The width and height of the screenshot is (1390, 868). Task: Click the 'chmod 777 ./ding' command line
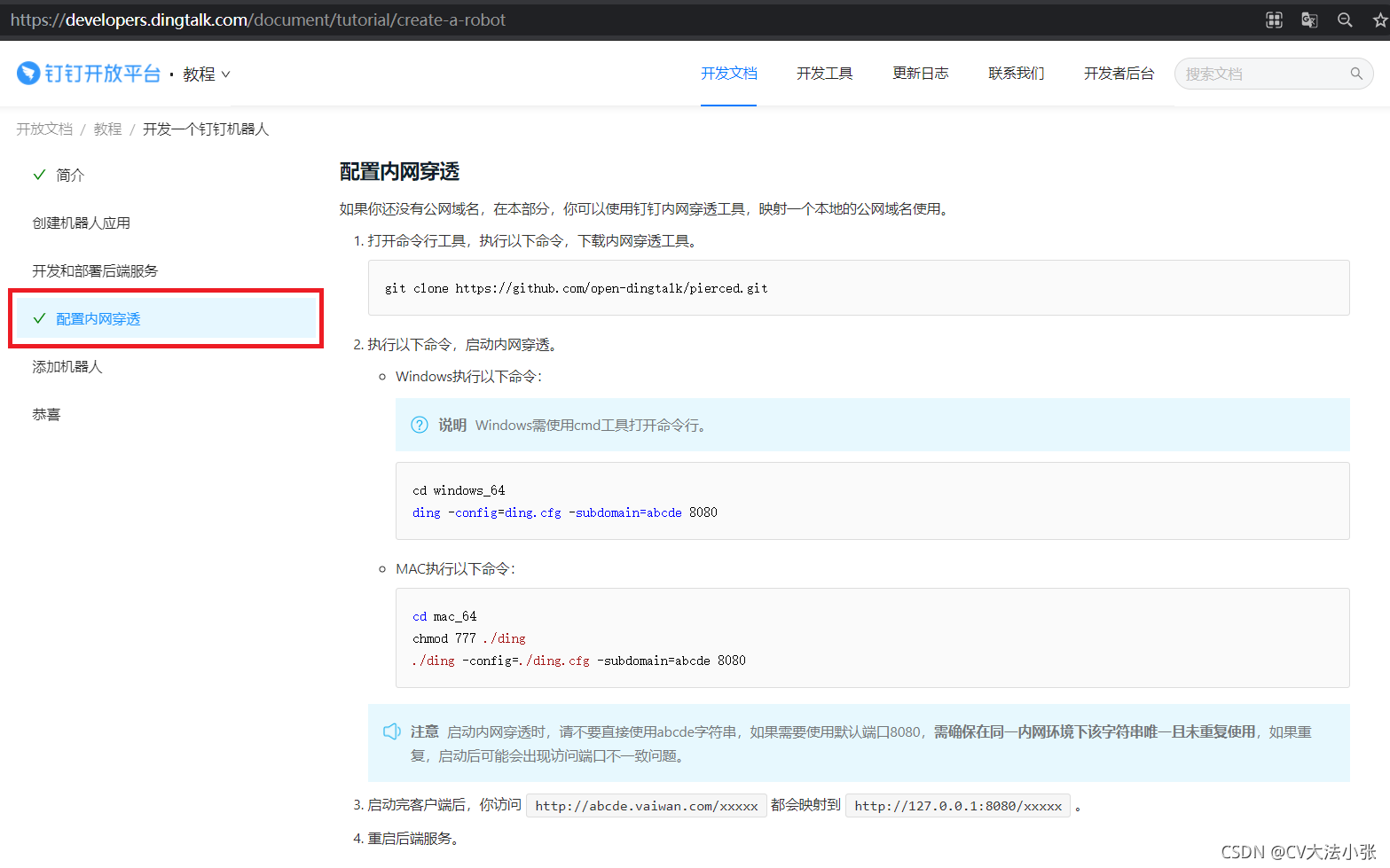point(469,638)
